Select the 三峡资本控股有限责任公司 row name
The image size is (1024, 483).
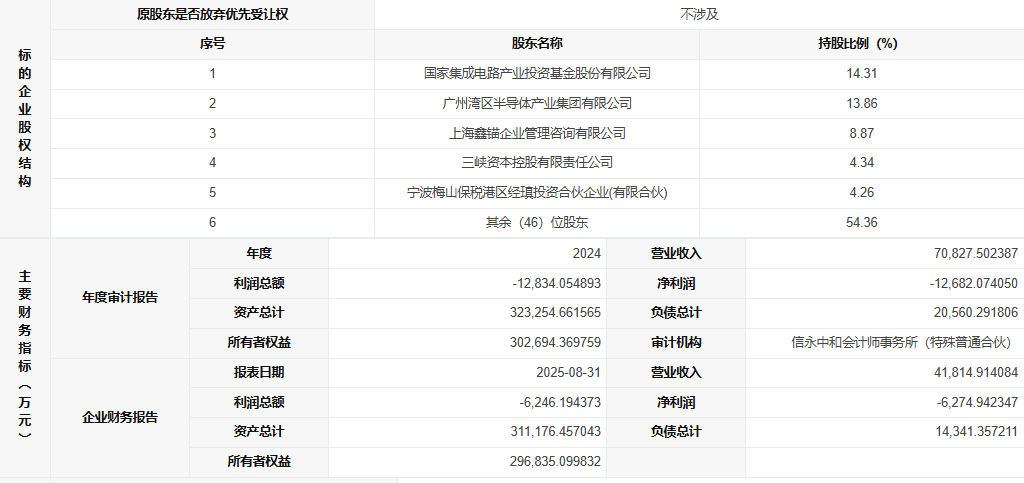(x=537, y=162)
